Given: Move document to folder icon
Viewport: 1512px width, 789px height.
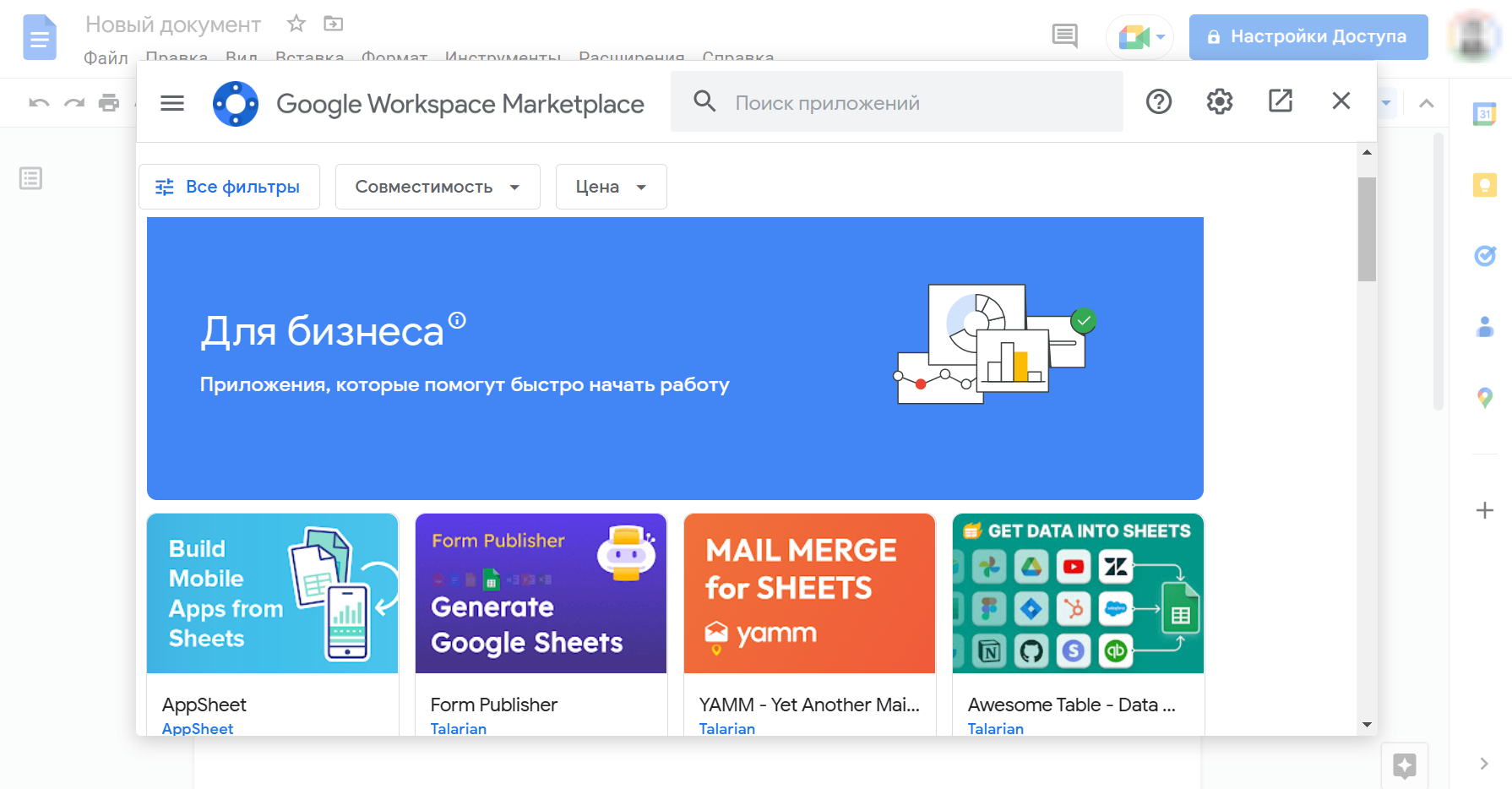Looking at the screenshot, I should (334, 24).
